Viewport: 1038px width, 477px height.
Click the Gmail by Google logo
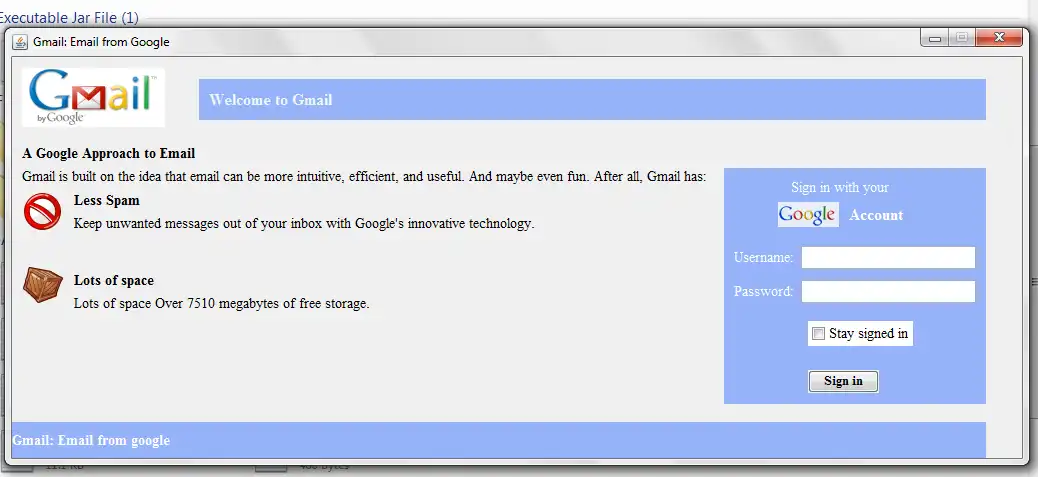(93, 97)
